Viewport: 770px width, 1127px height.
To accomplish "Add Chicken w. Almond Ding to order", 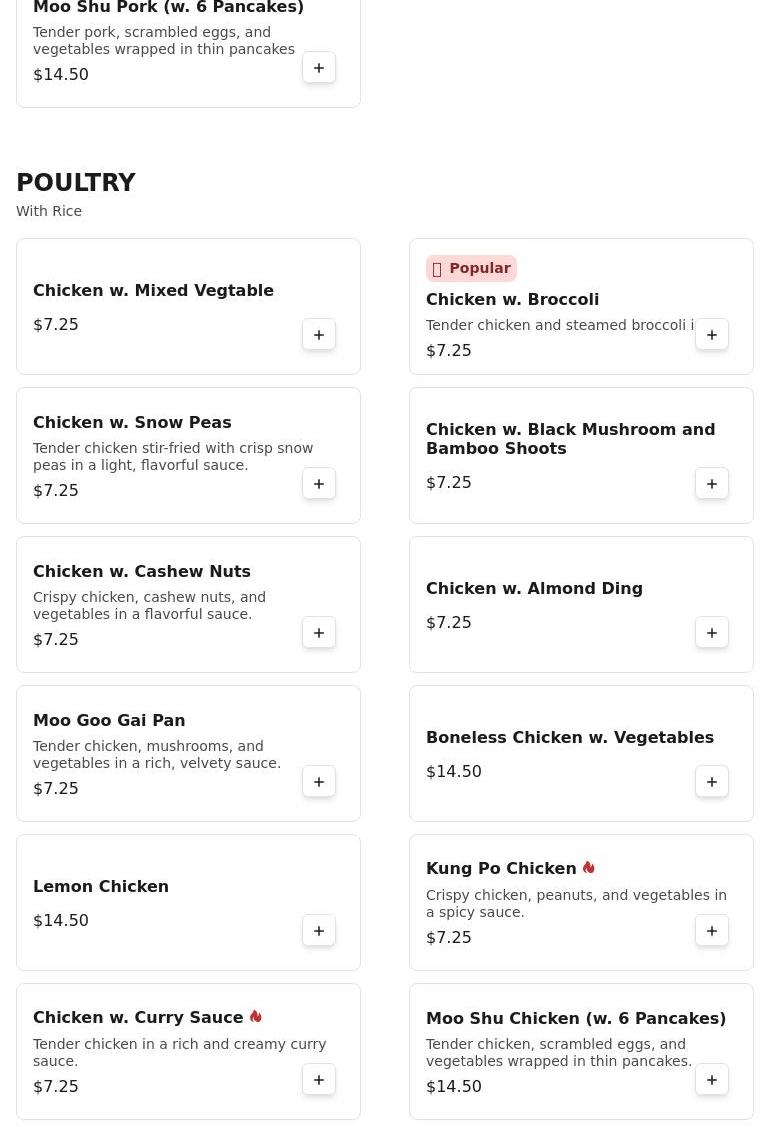I will point(712,633).
